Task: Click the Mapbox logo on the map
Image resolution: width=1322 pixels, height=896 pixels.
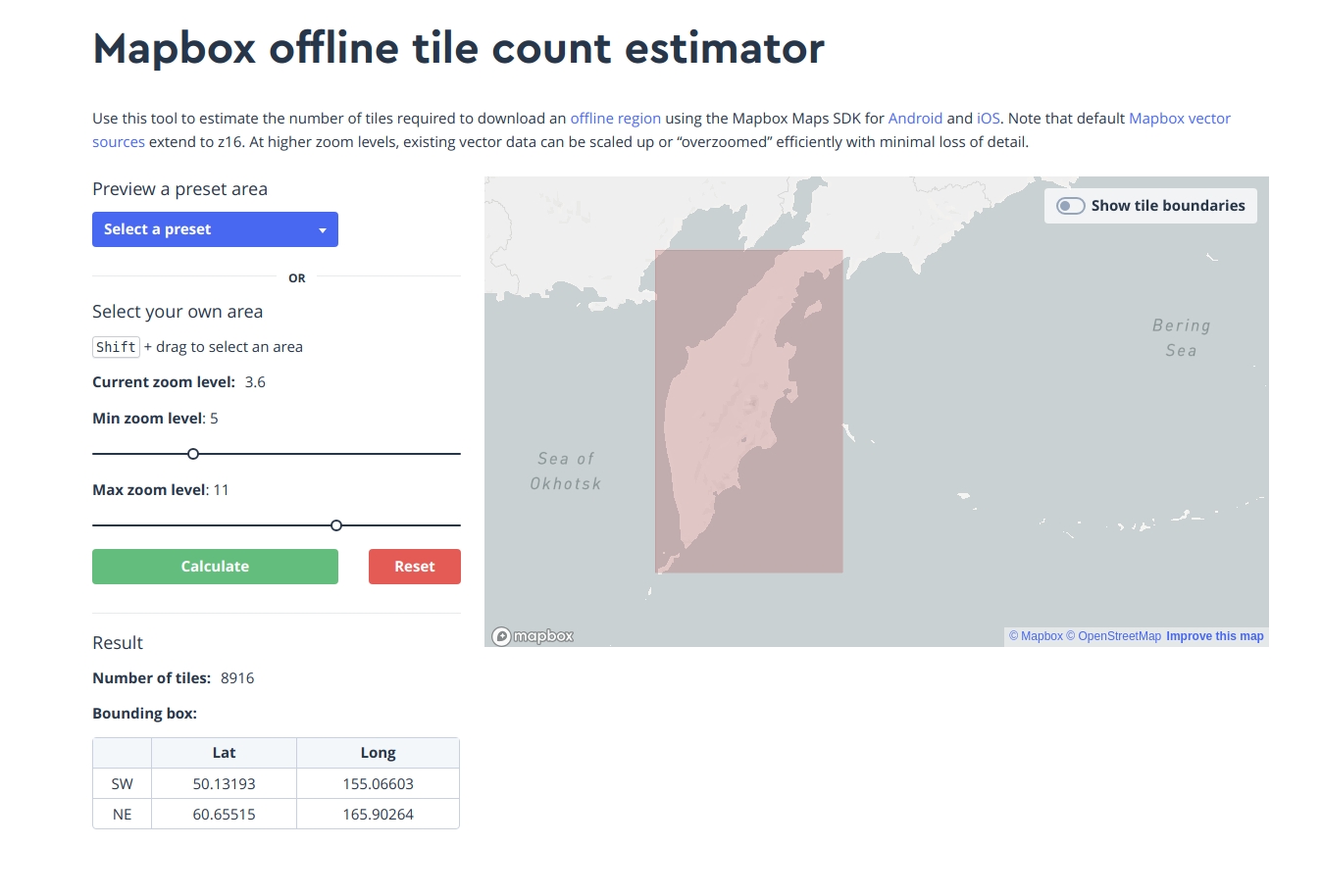Action: (x=533, y=636)
